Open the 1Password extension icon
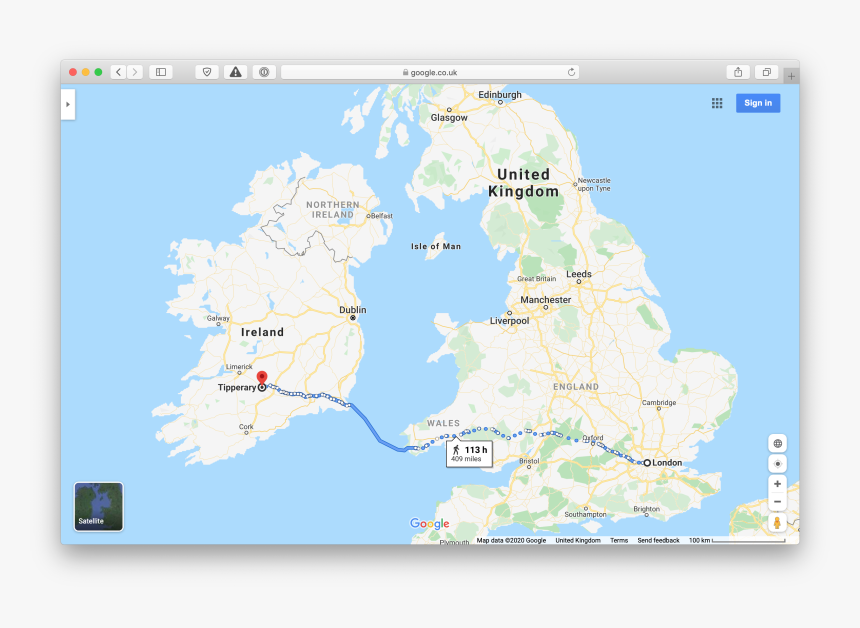The image size is (860, 628). [264, 72]
